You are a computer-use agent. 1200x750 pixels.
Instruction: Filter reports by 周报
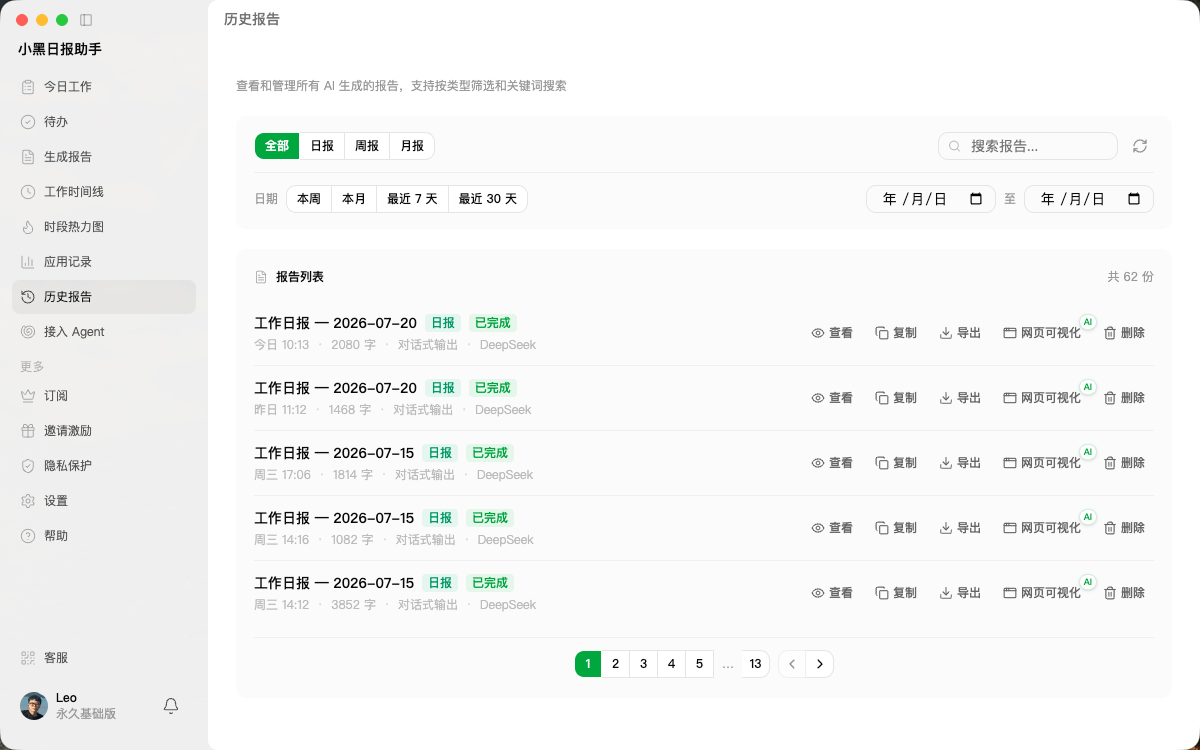pyautogui.click(x=367, y=146)
